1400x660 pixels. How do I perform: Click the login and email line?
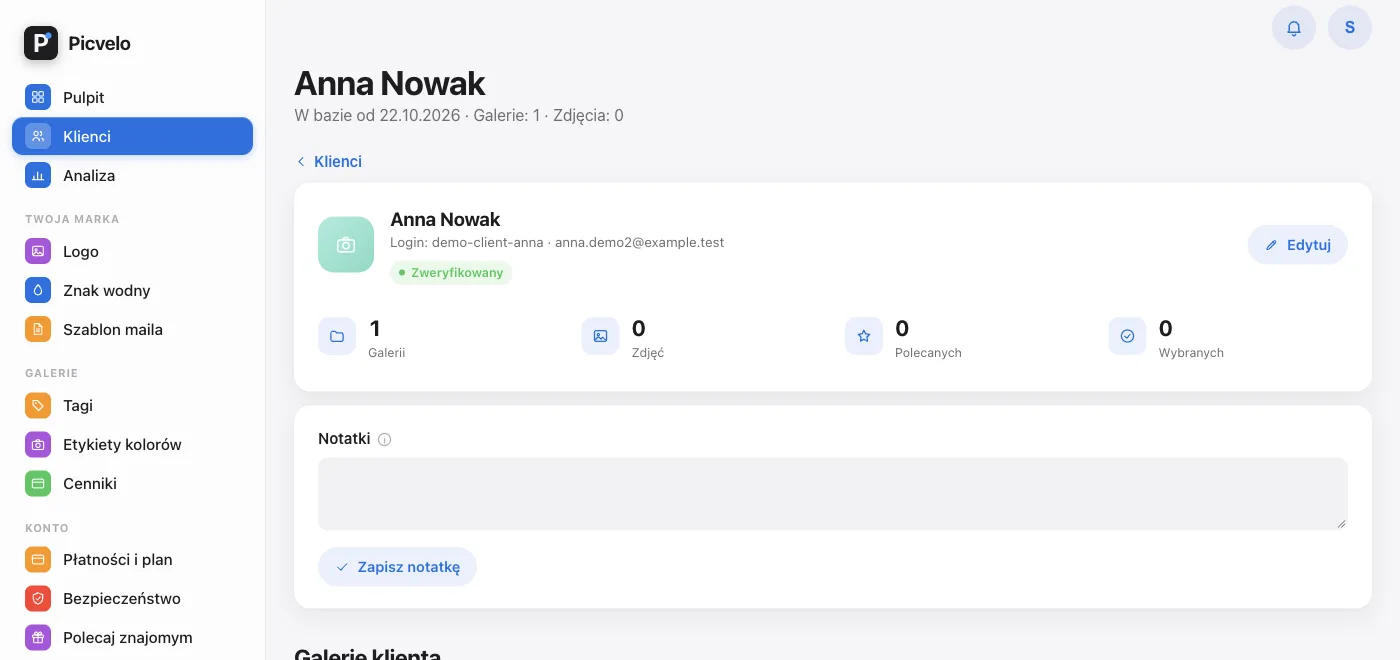pos(557,242)
